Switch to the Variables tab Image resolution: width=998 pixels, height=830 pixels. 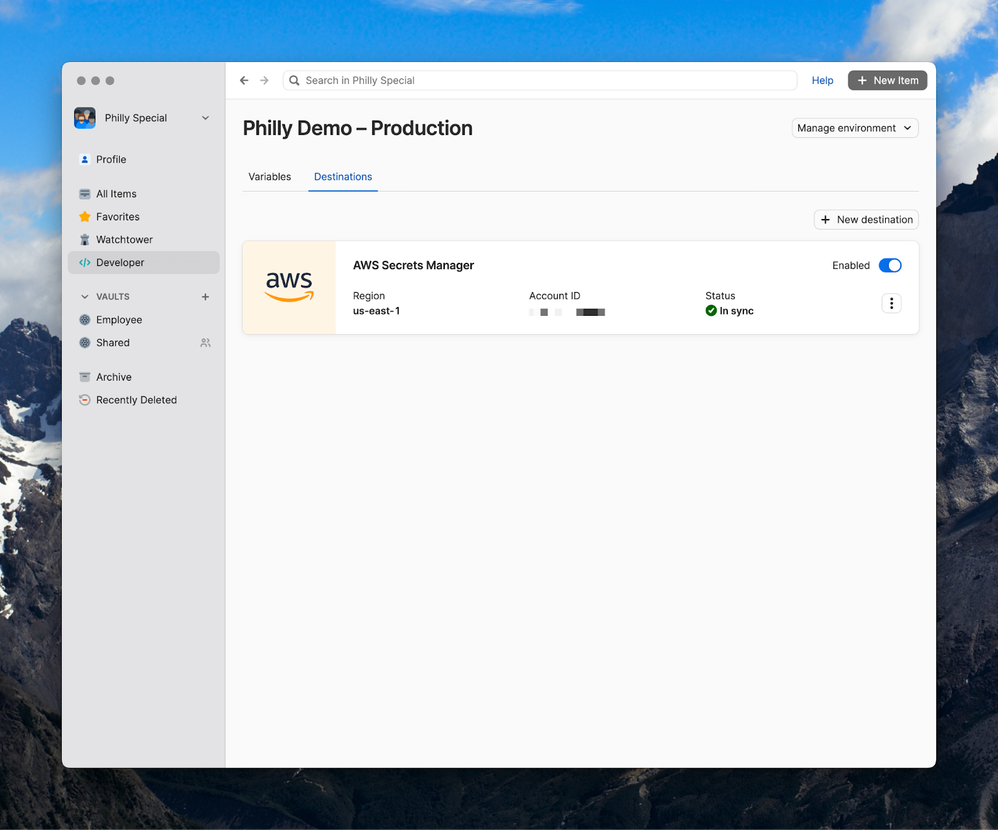coord(269,177)
